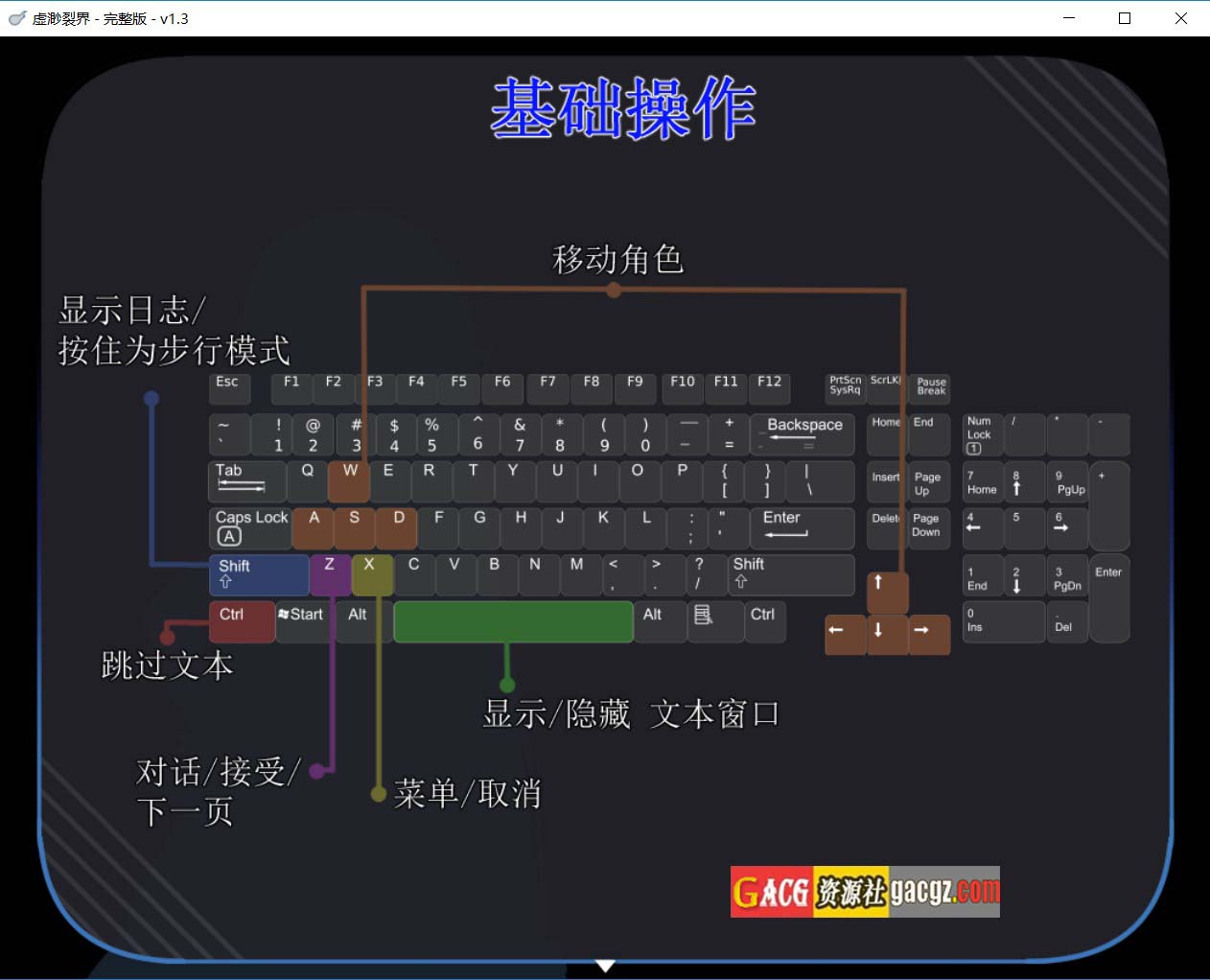This screenshot has width=1210, height=980.
Task: Click the brown up arrow key
Action: pos(887,592)
